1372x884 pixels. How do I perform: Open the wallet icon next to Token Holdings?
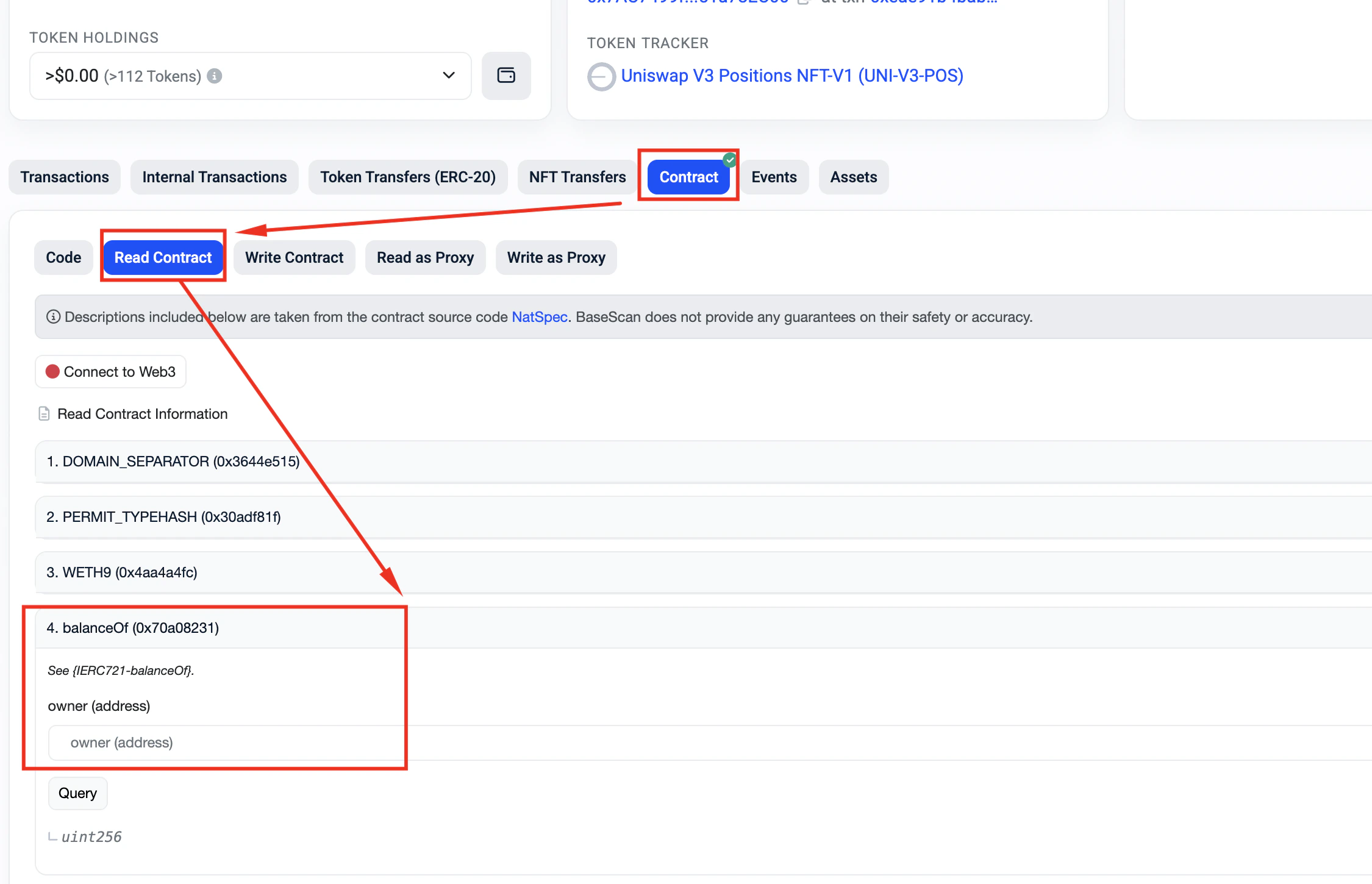pos(506,76)
